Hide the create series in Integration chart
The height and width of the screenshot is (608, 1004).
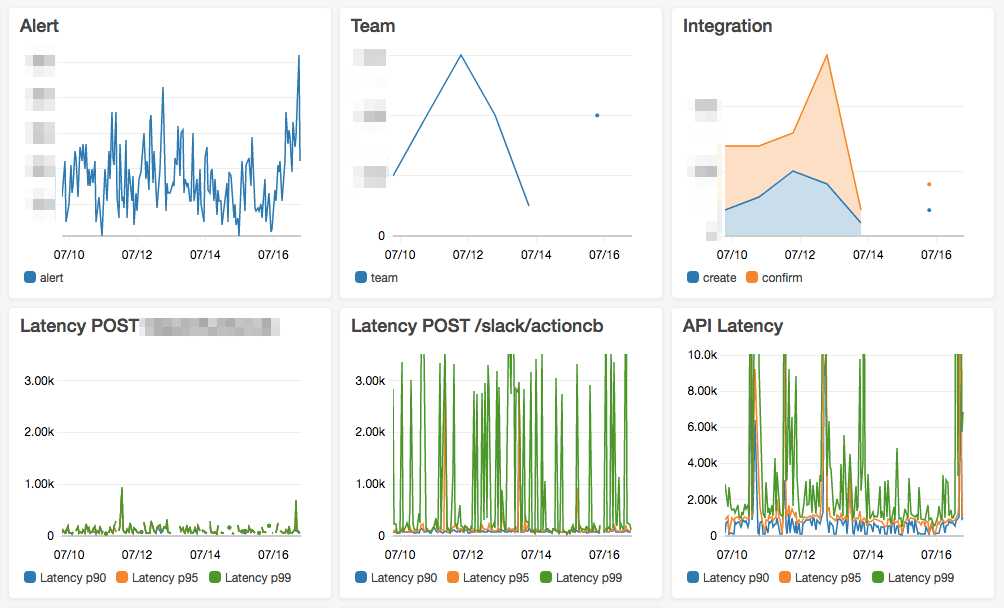tap(719, 278)
